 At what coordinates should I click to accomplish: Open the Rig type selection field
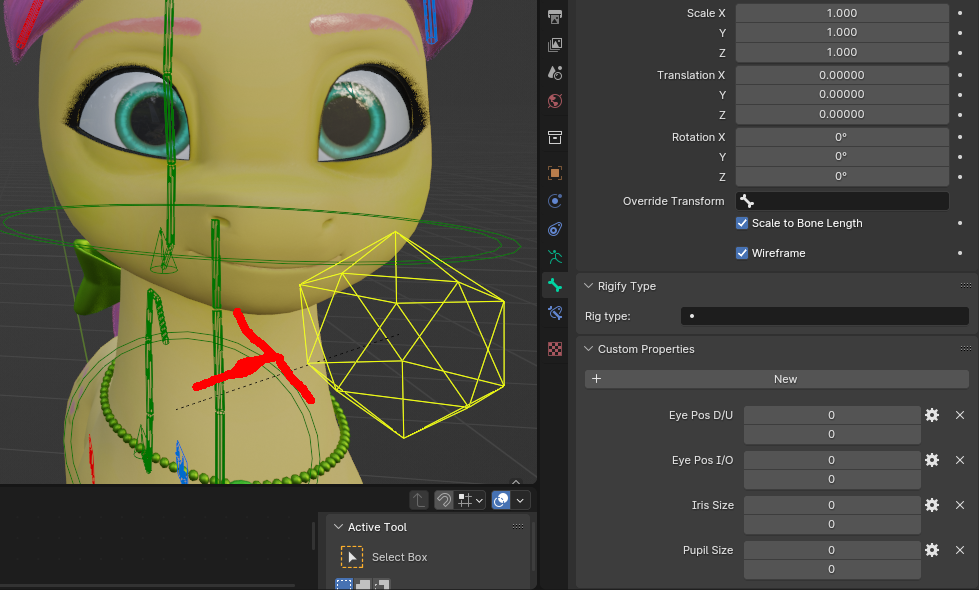click(x=824, y=316)
